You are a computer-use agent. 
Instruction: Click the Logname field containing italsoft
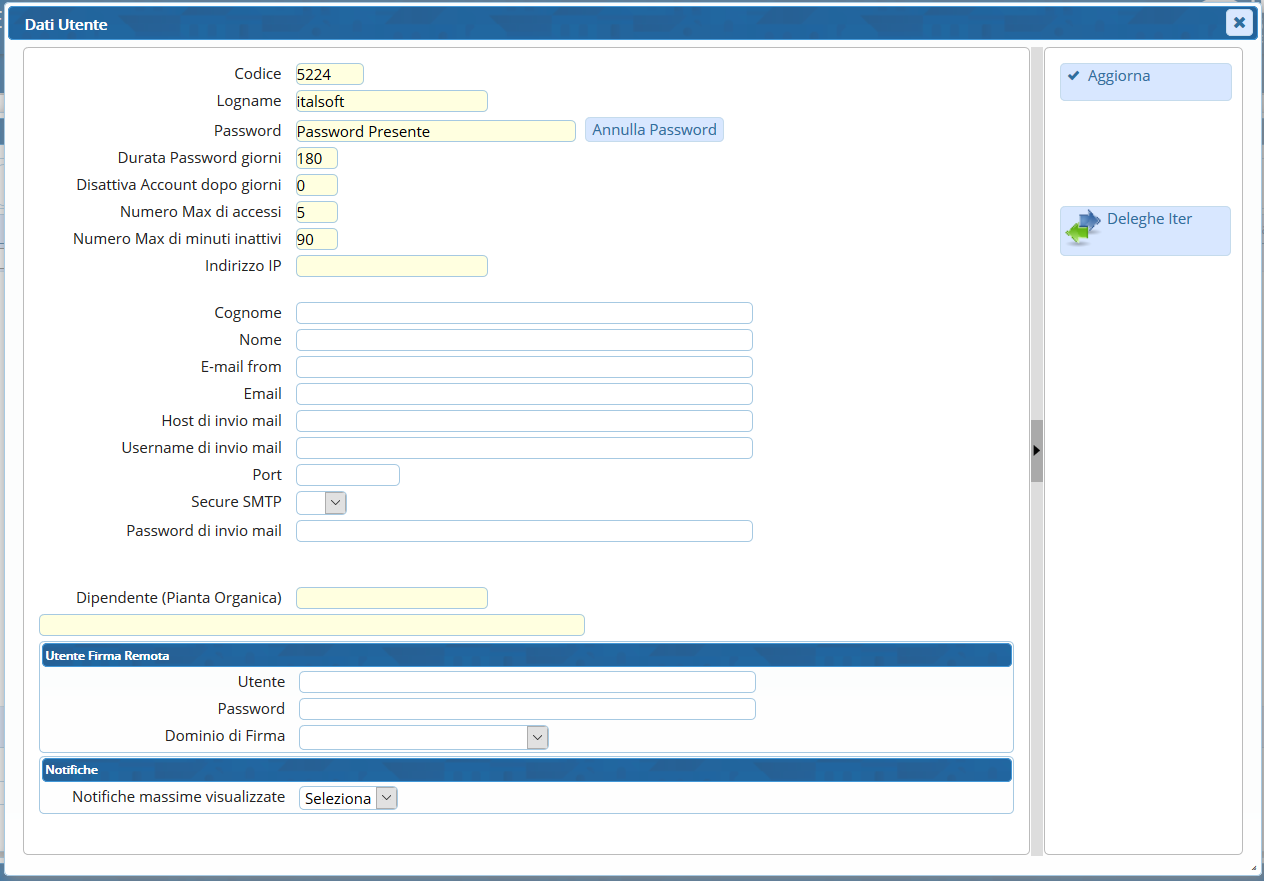[392, 101]
